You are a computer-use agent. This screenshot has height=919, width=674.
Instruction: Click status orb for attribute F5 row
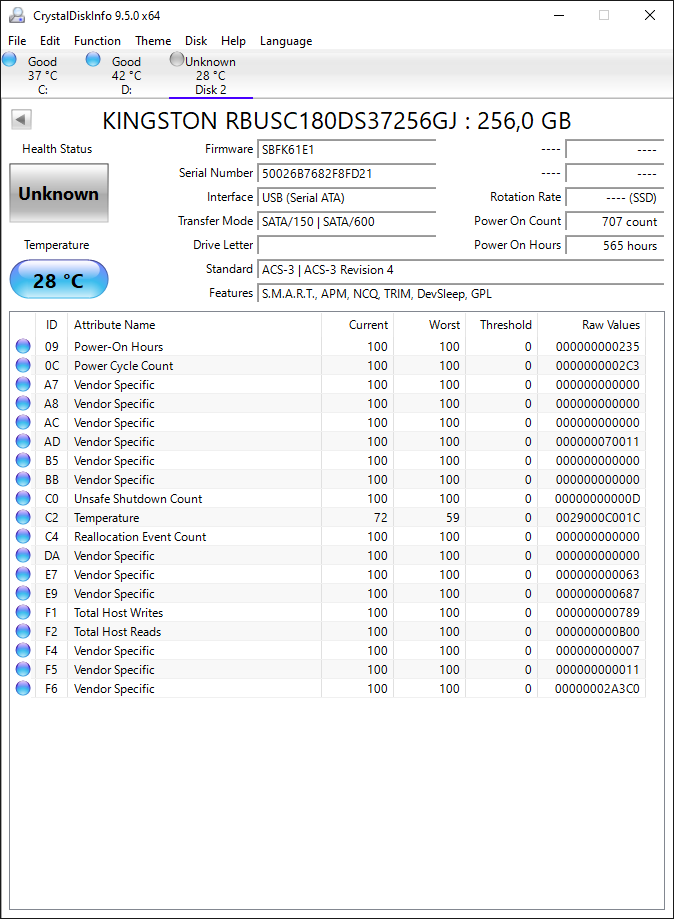click(23, 669)
